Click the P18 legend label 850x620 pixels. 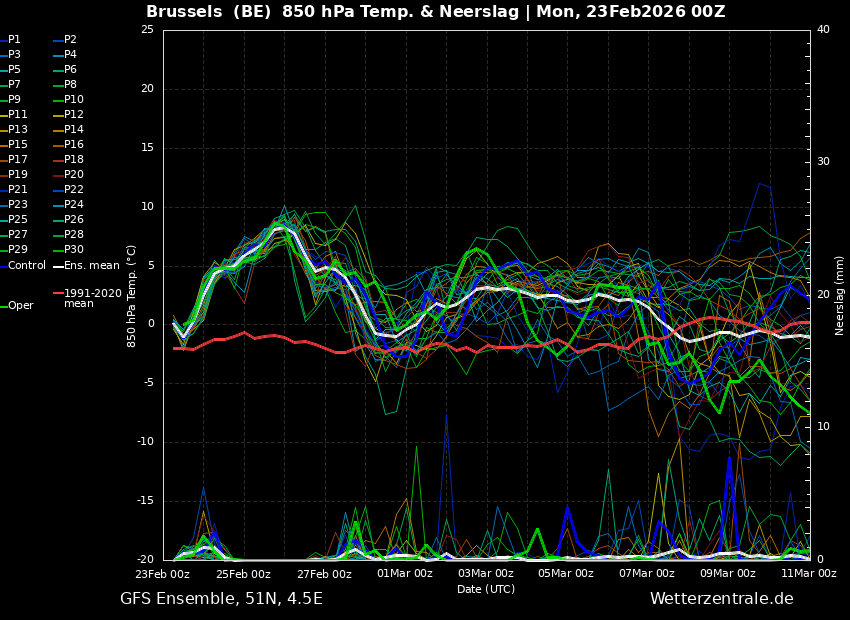point(74,159)
